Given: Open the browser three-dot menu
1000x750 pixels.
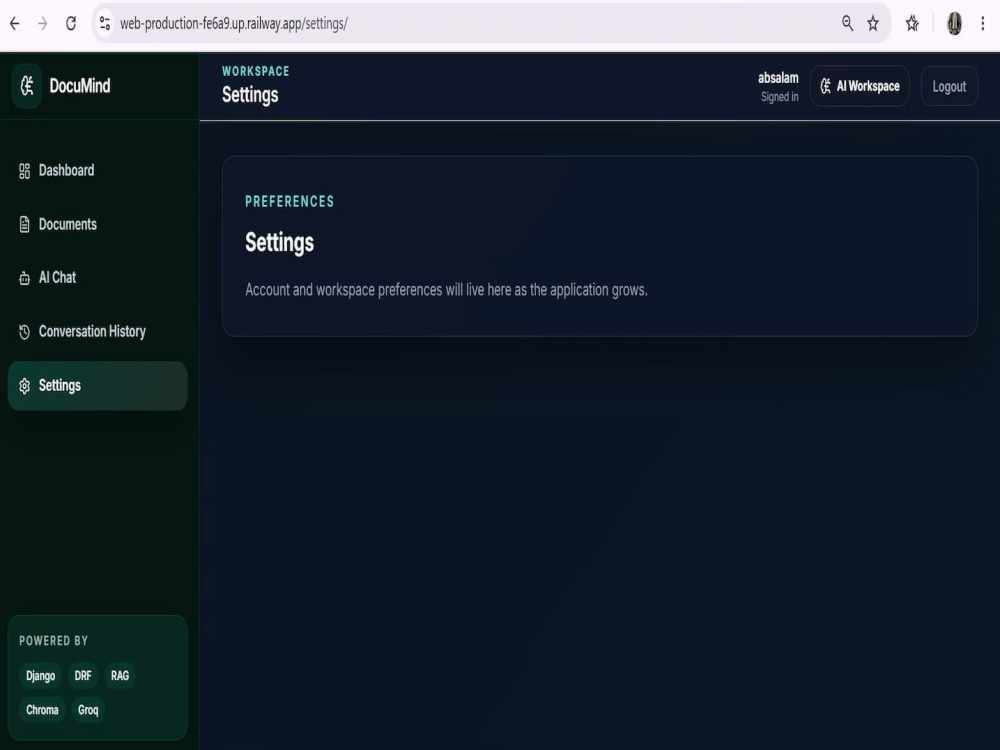Looking at the screenshot, I should point(983,24).
